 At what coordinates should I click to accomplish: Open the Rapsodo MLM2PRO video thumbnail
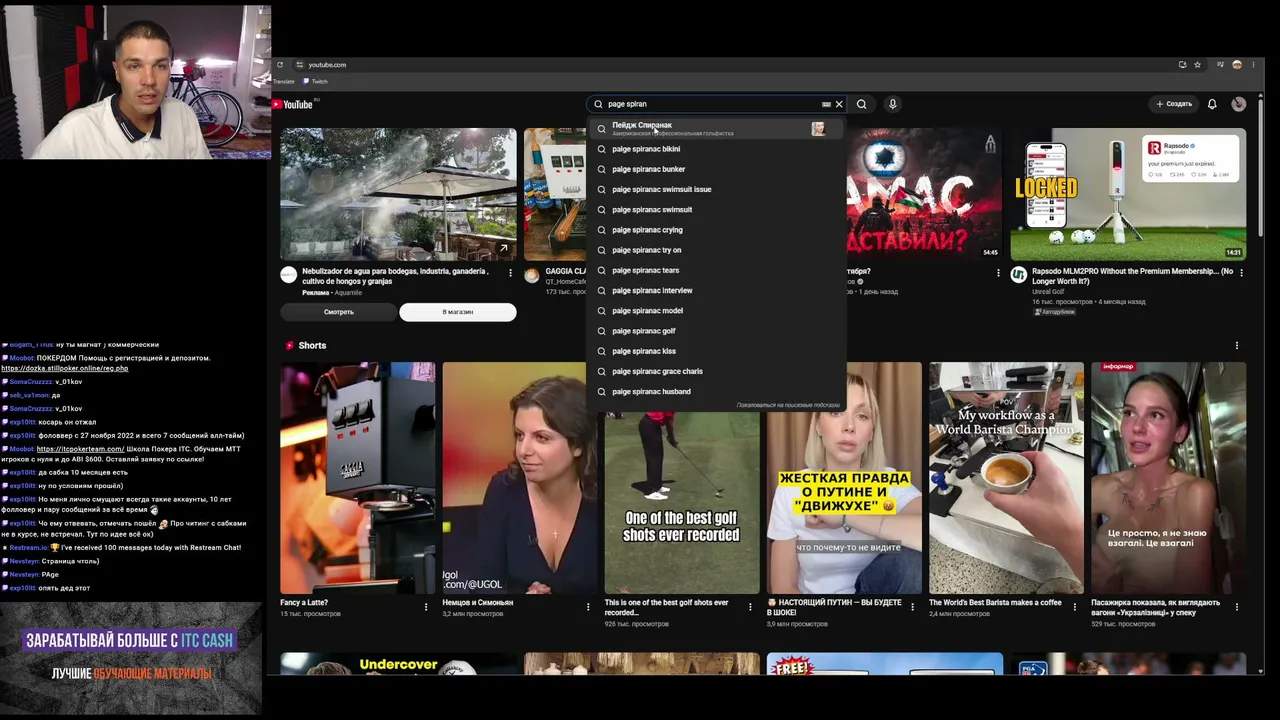tap(1128, 194)
